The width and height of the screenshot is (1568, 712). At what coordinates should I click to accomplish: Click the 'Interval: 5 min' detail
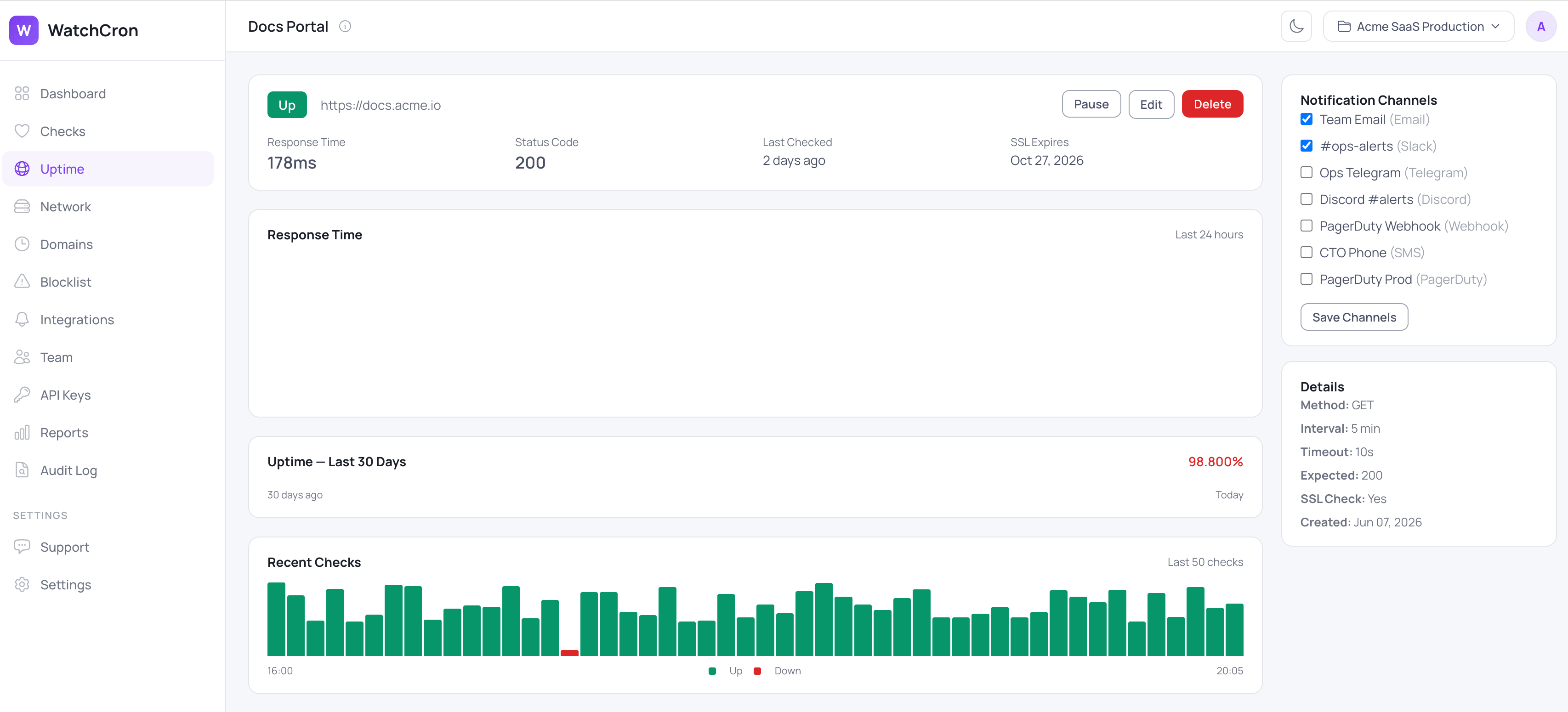(1340, 429)
